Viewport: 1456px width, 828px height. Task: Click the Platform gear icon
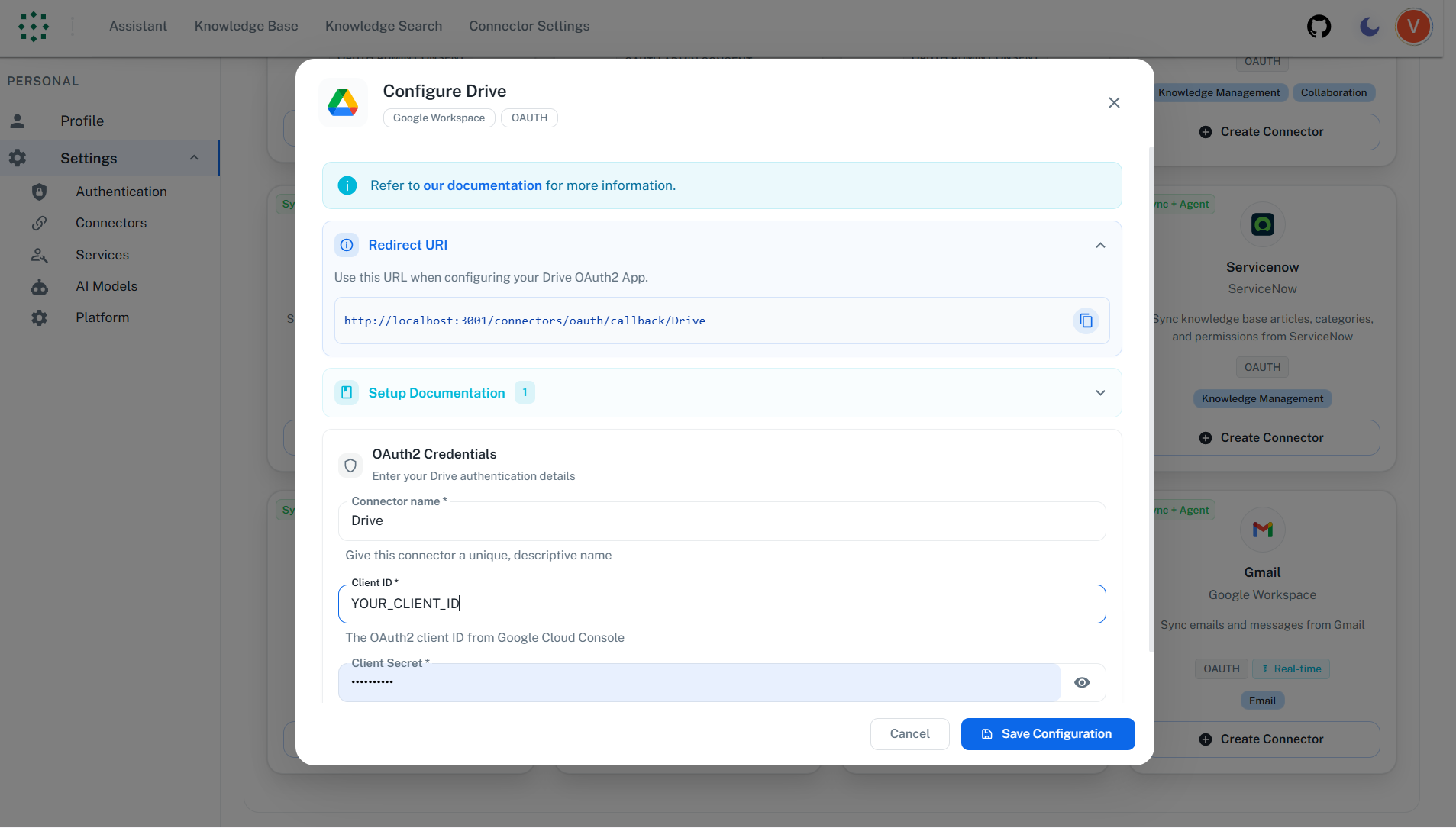pos(39,317)
